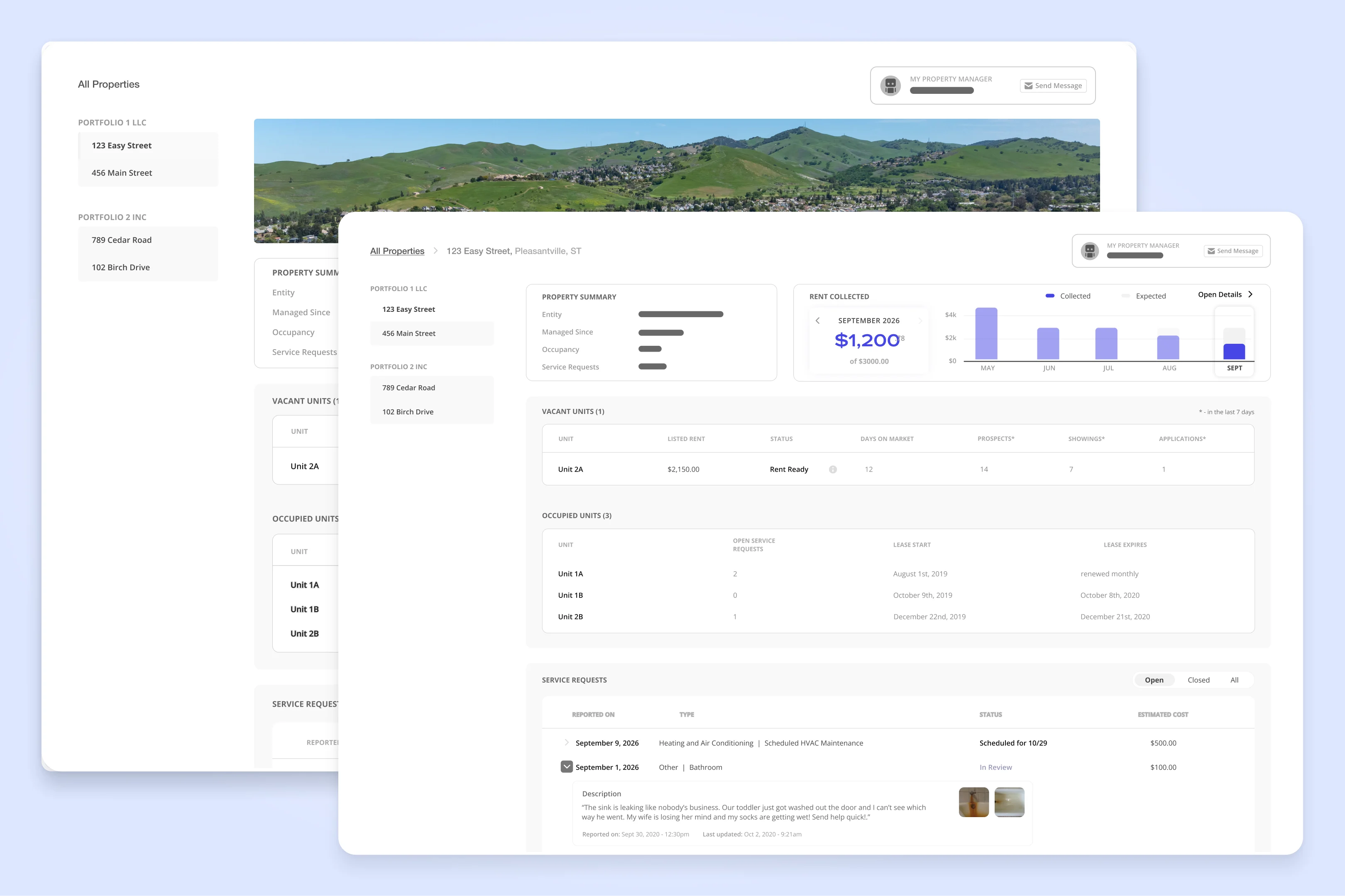Image resolution: width=1345 pixels, height=896 pixels.
Task: Click the MAY bar in rent chart
Action: [986, 334]
